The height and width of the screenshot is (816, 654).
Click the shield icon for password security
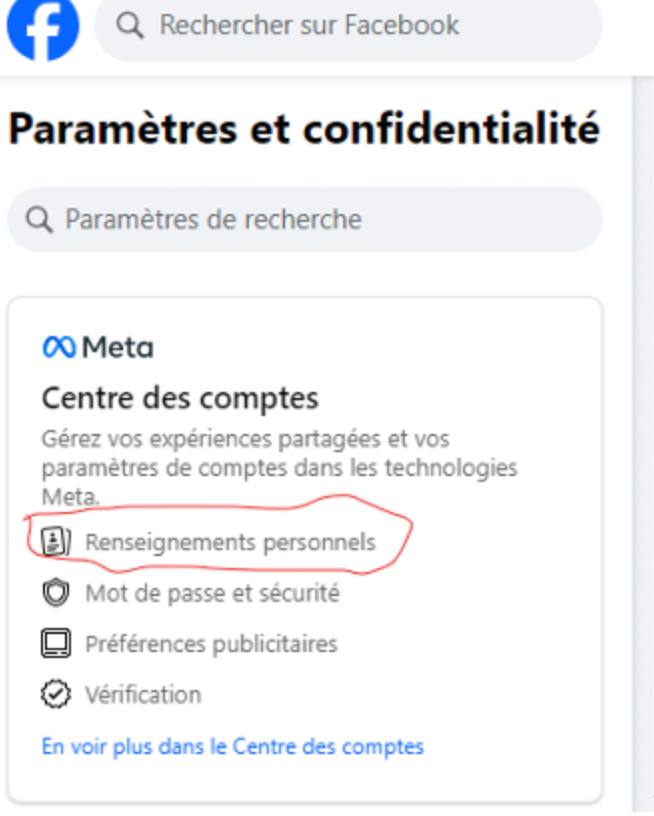coord(56,593)
